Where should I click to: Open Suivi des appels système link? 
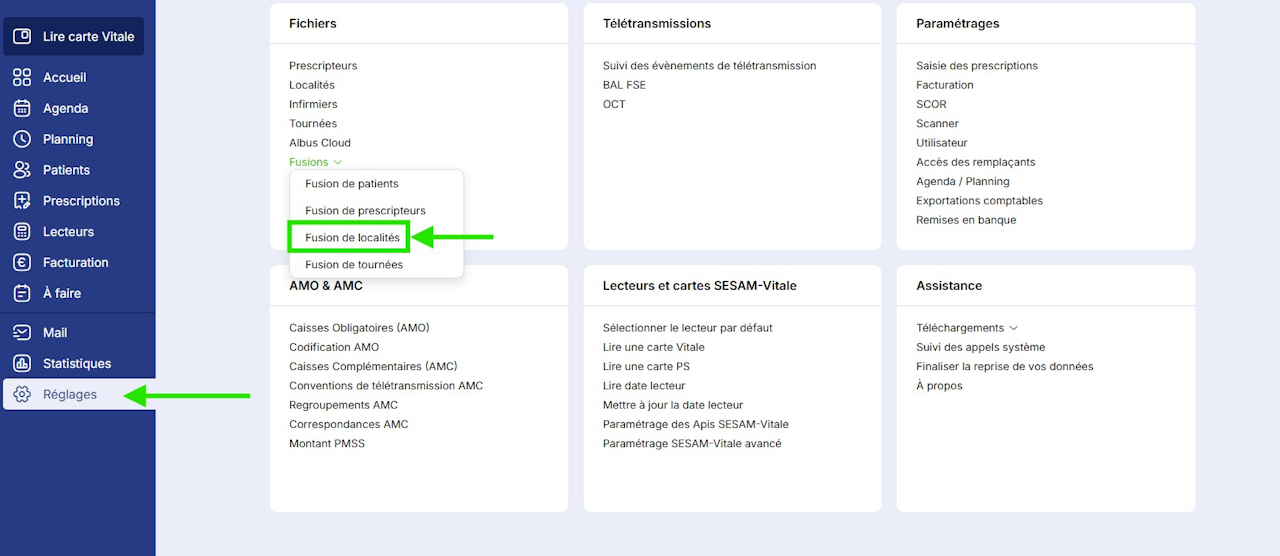(981, 347)
